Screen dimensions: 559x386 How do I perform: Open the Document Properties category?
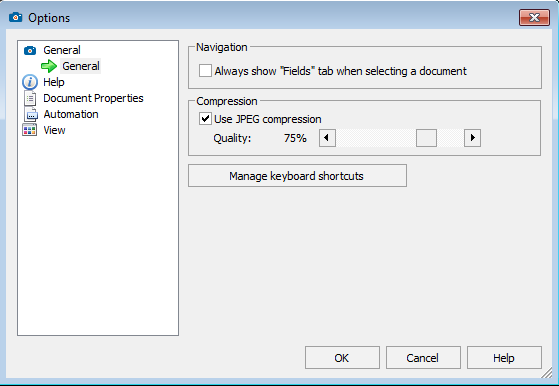point(93,98)
